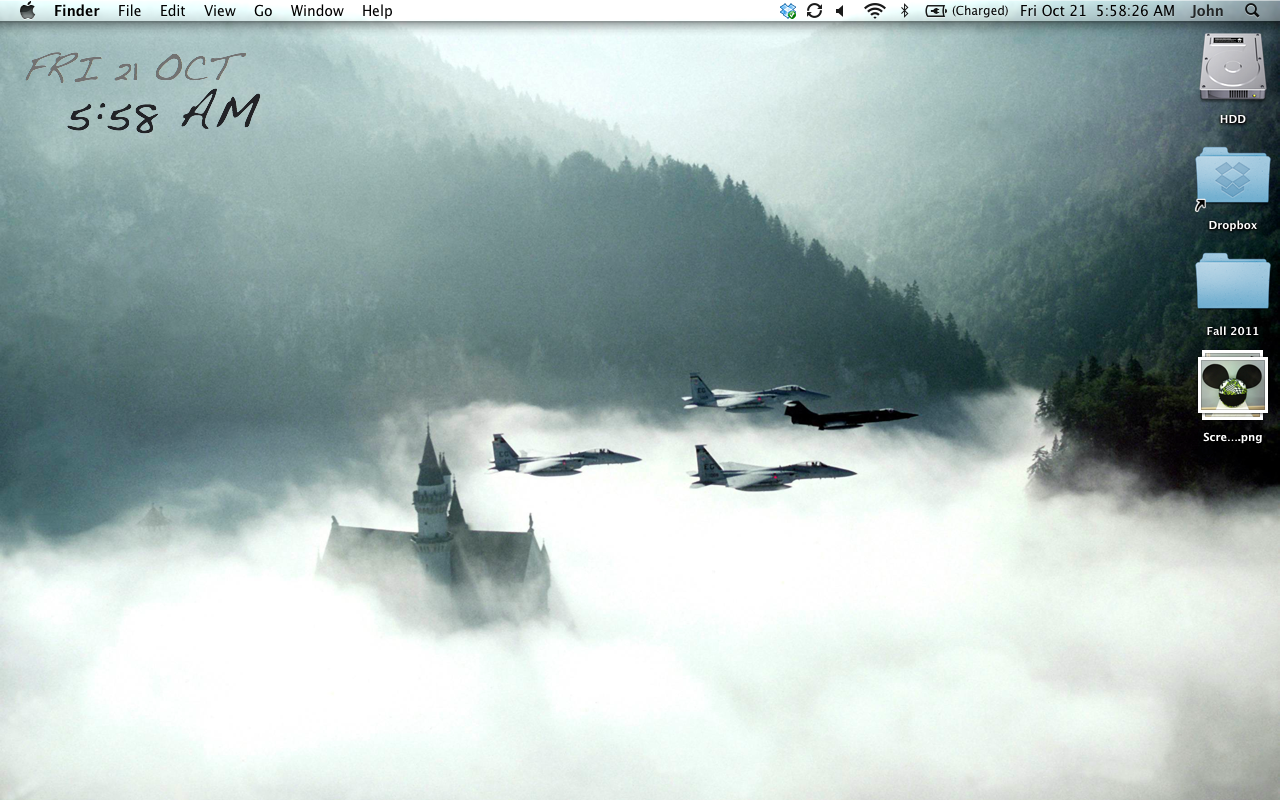Viewport: 1280px width, 800px height.
Task: Click the Fall 2011 label text
Action: tap(1233, 331)
